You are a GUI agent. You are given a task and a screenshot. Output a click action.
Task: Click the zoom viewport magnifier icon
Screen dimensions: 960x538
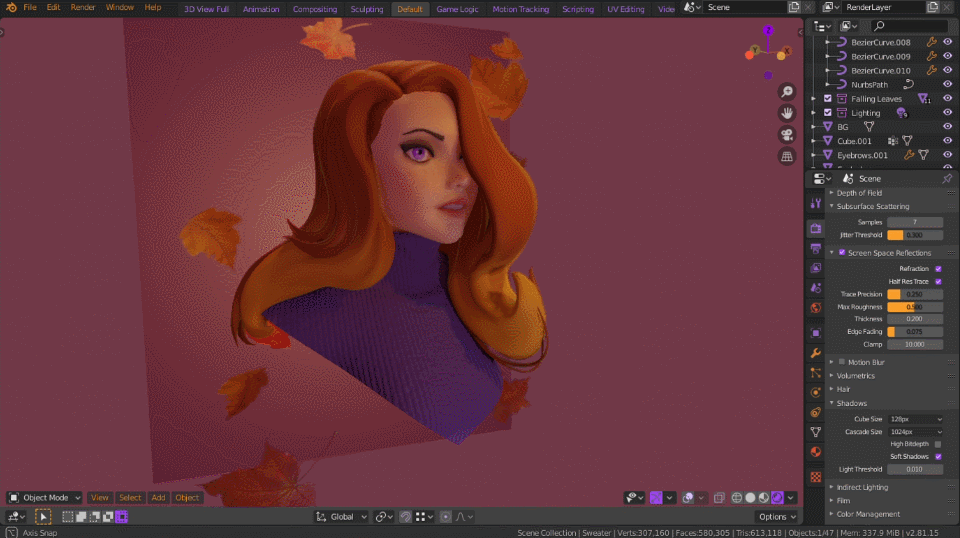pyautogui.click(x=787, y=92)
